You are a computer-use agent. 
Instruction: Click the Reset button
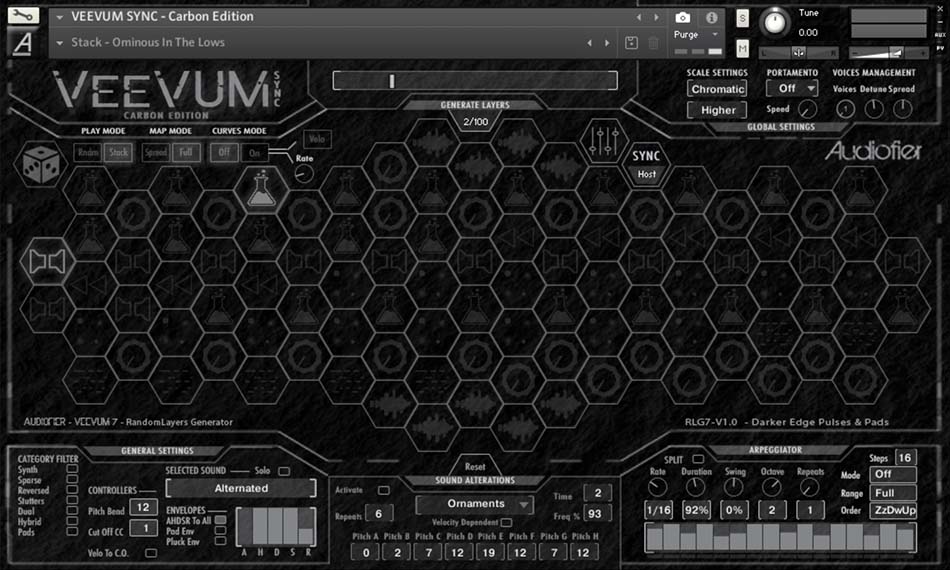tap(474, 466)
